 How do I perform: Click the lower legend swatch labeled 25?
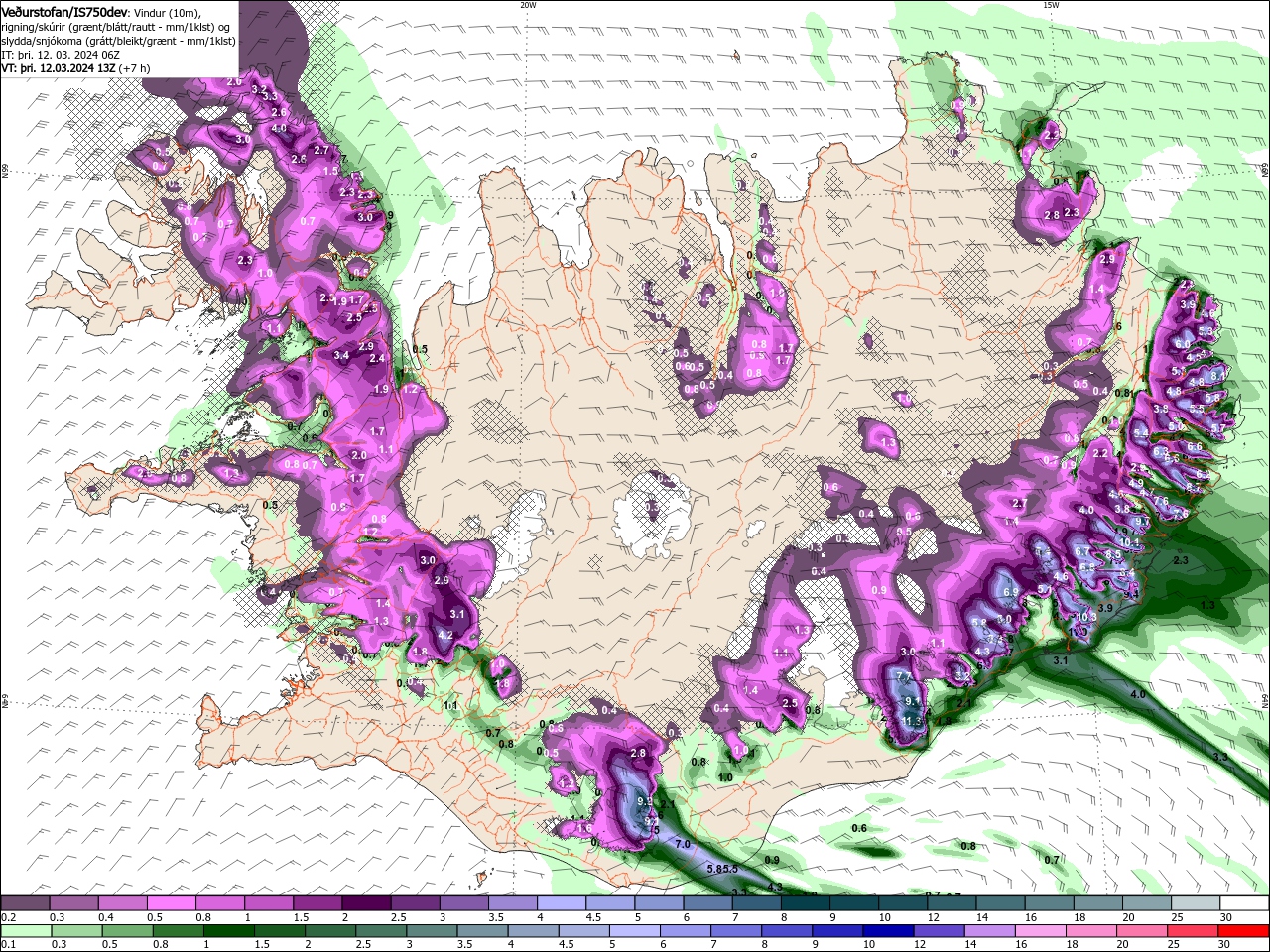(x=1192, y=931)
